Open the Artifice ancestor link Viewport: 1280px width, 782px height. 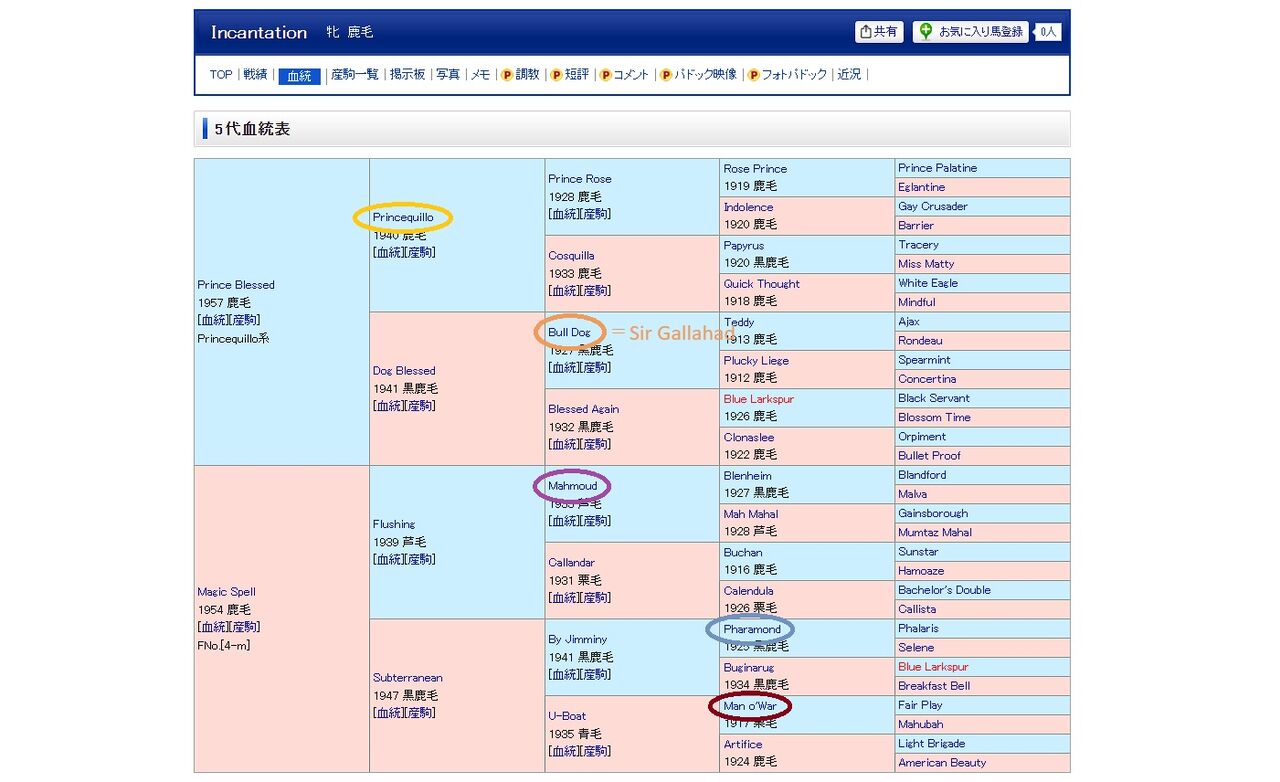click(x=743, y=745)
